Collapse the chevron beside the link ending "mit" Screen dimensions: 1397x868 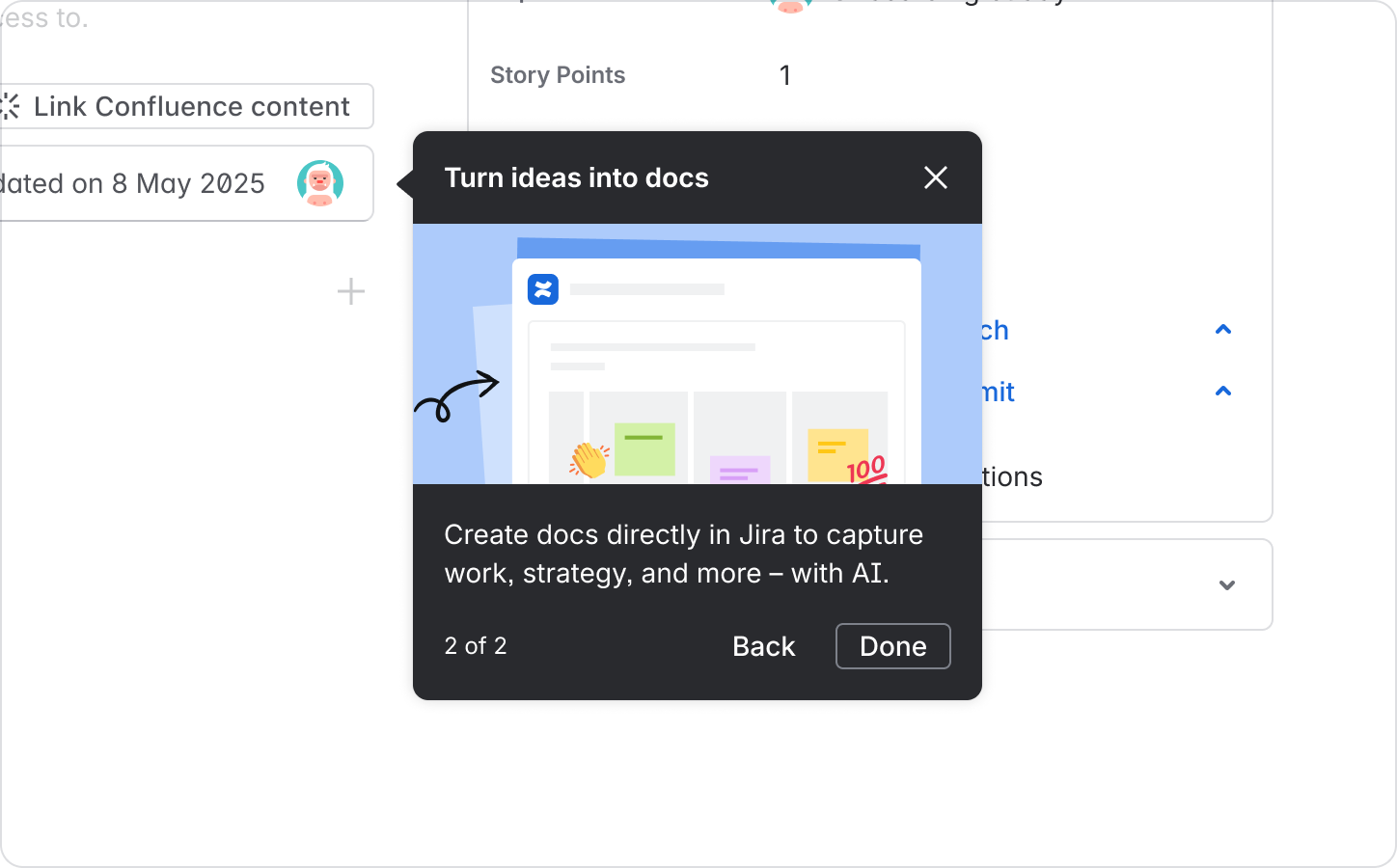click(1223, 392)
